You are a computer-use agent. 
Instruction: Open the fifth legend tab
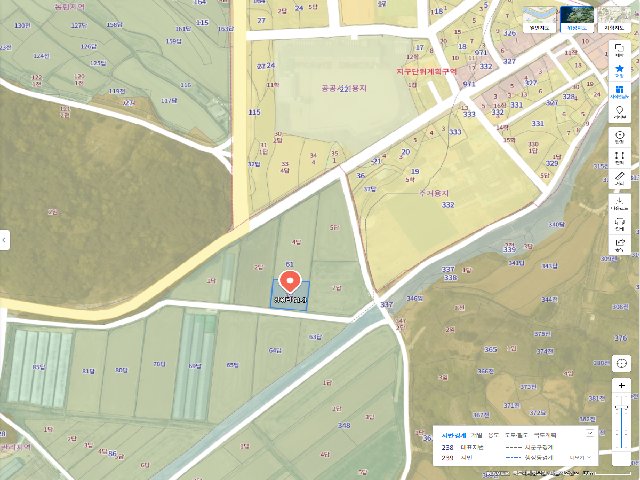[x=545, y=435]
